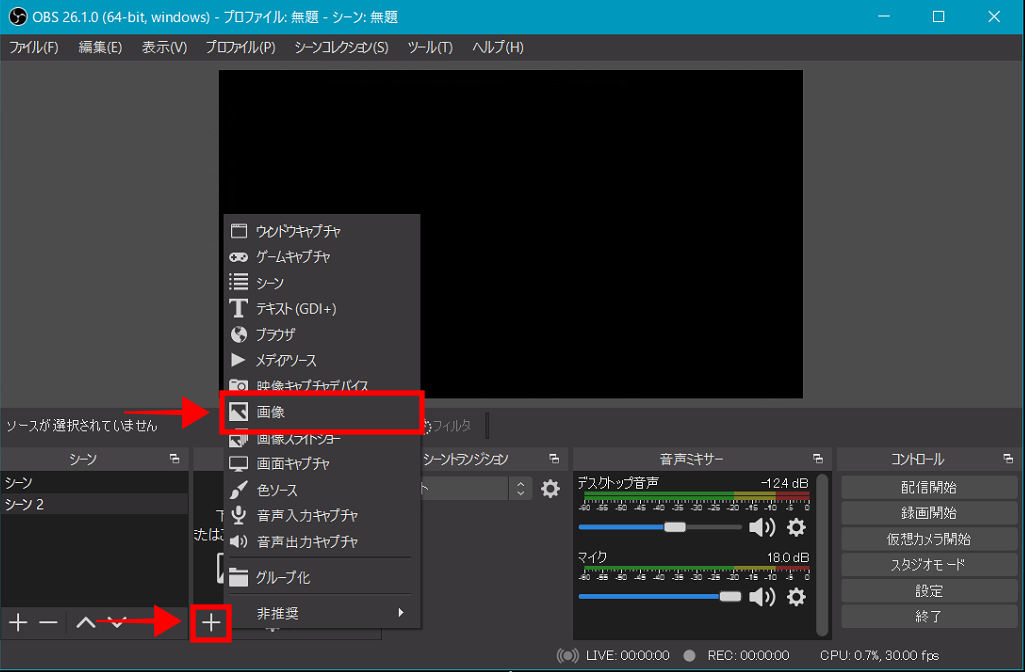
Task: Click the picture icon next to 画像
Action: pyautogui.click(x=239, y=411)
